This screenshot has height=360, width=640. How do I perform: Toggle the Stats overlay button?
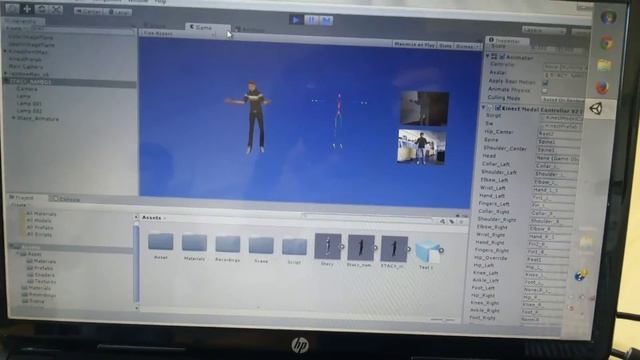(x=445, y=46)
